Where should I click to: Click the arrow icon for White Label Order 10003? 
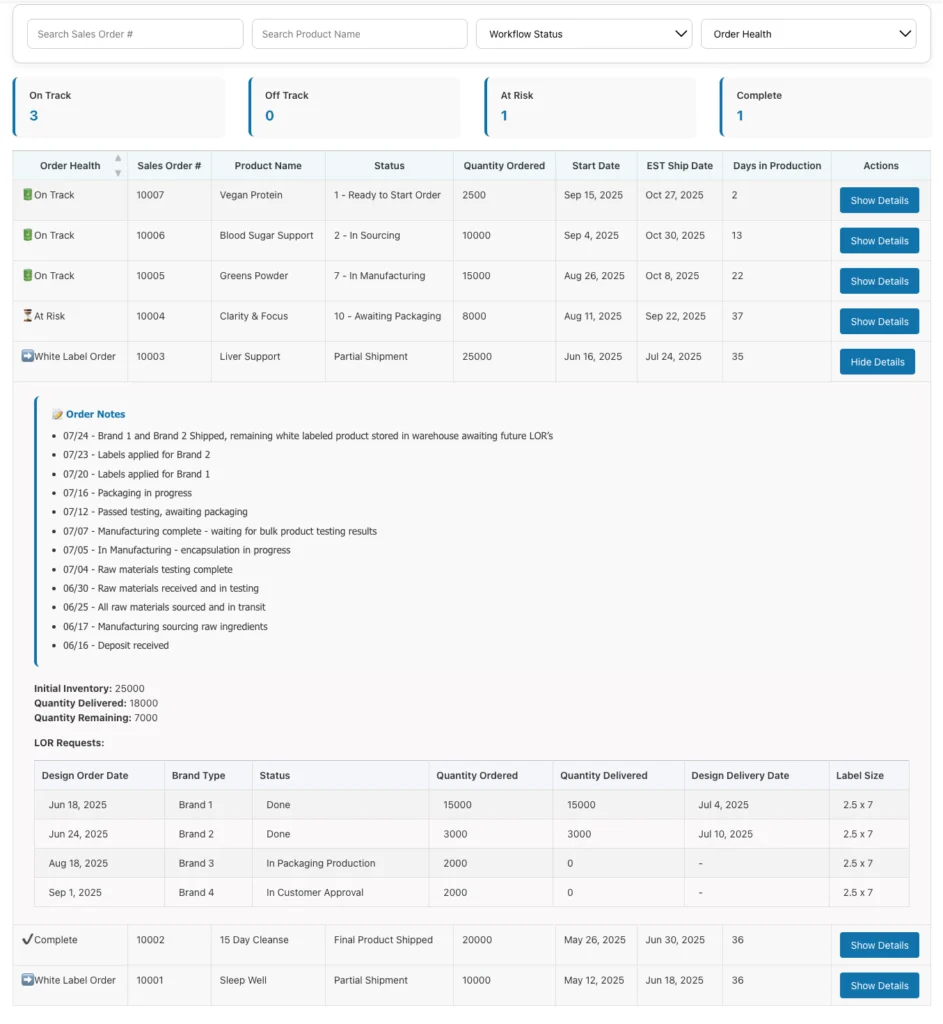pyautogui.click(x=27, y=356)
